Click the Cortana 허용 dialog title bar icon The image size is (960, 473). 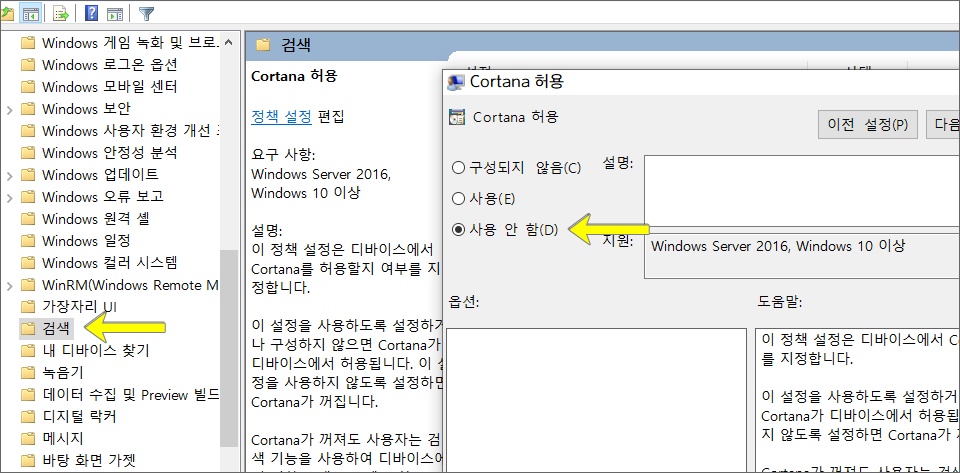pos(456,81)
